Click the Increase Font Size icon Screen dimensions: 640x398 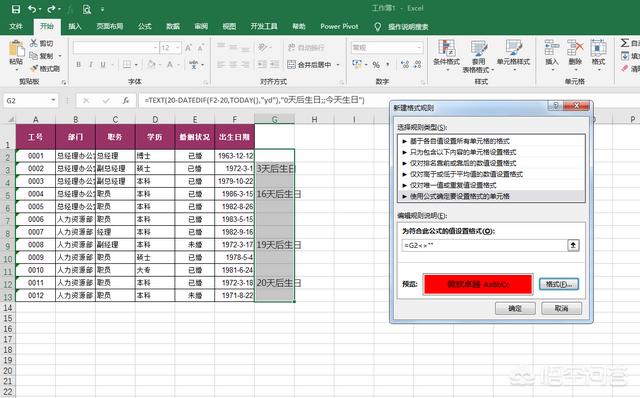tap(188, 48)
